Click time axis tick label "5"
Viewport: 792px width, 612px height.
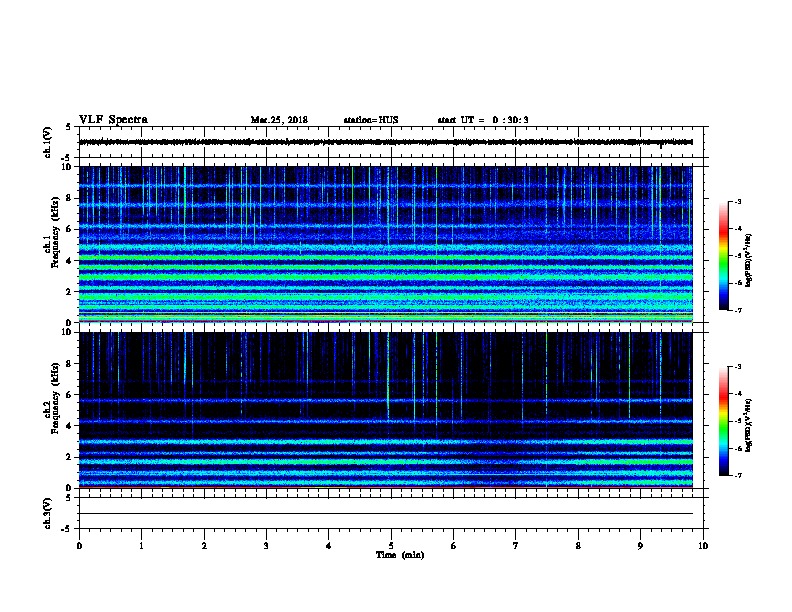[391, 546]
